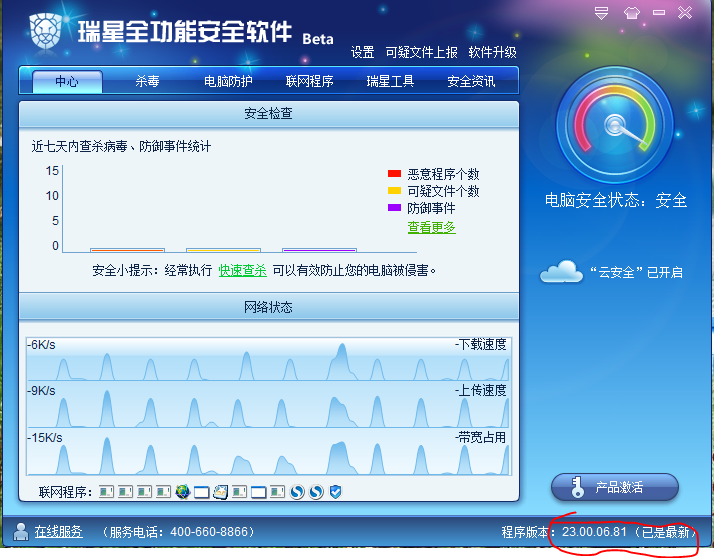
Task: Open the 电脑防护 tab
Action: point(228,82)
